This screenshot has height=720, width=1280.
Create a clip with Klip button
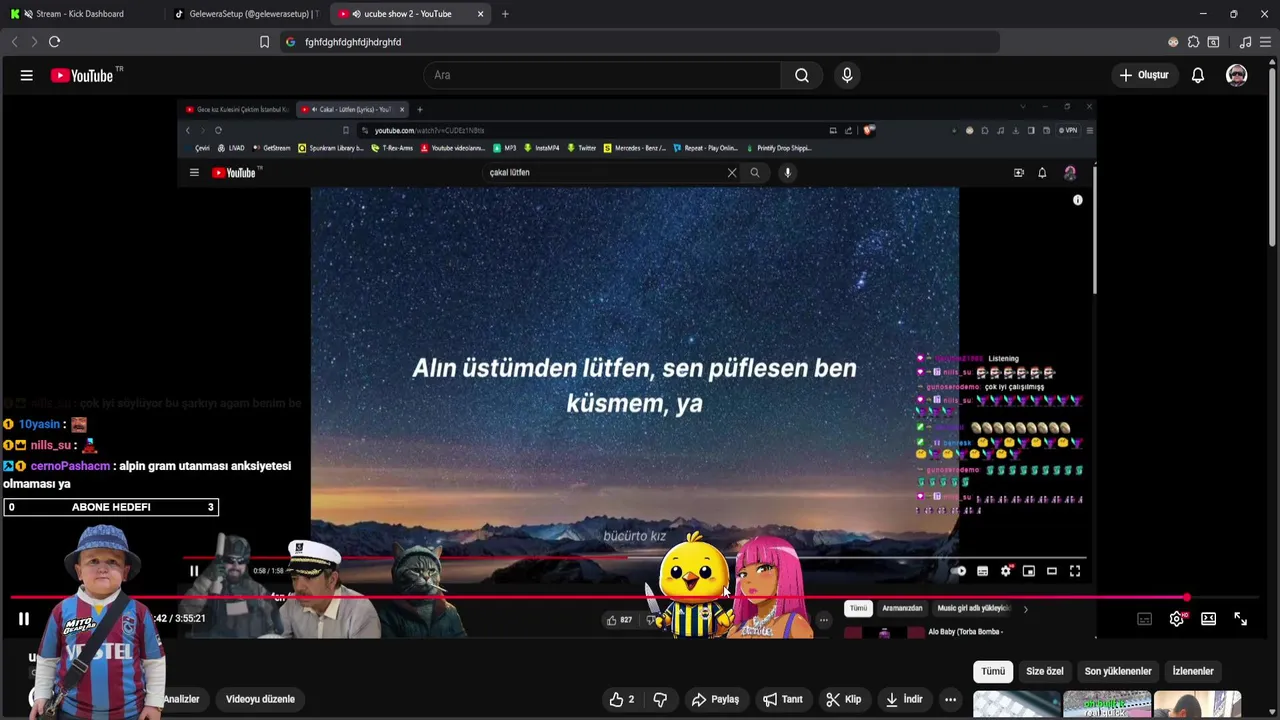(843, 699)
